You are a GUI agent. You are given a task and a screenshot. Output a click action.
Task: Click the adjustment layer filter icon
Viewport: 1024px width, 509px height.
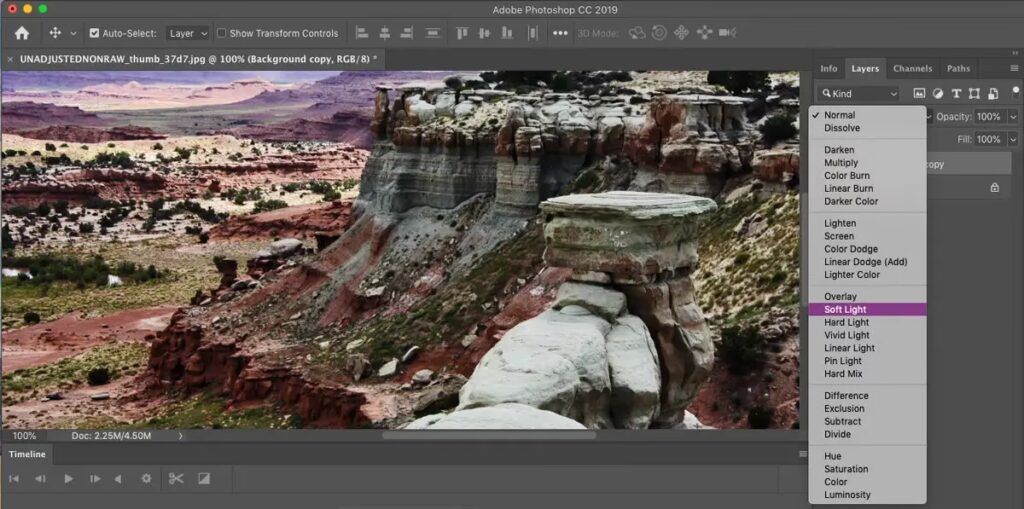pos(938,94)
